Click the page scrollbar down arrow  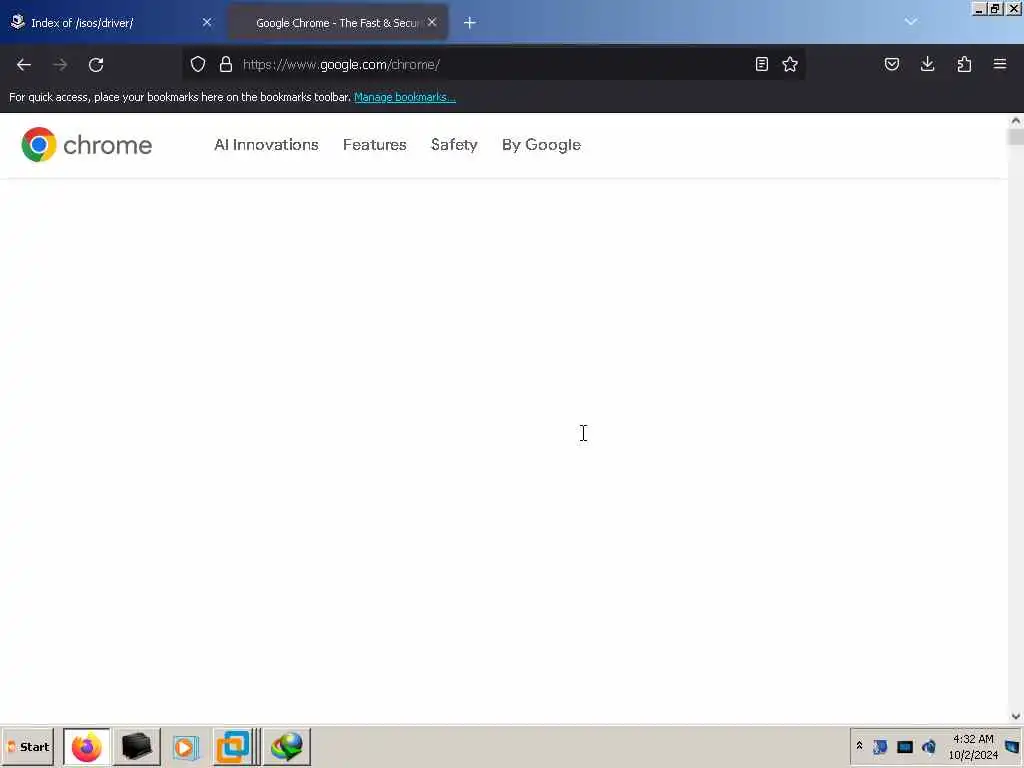coord(1016,716)
